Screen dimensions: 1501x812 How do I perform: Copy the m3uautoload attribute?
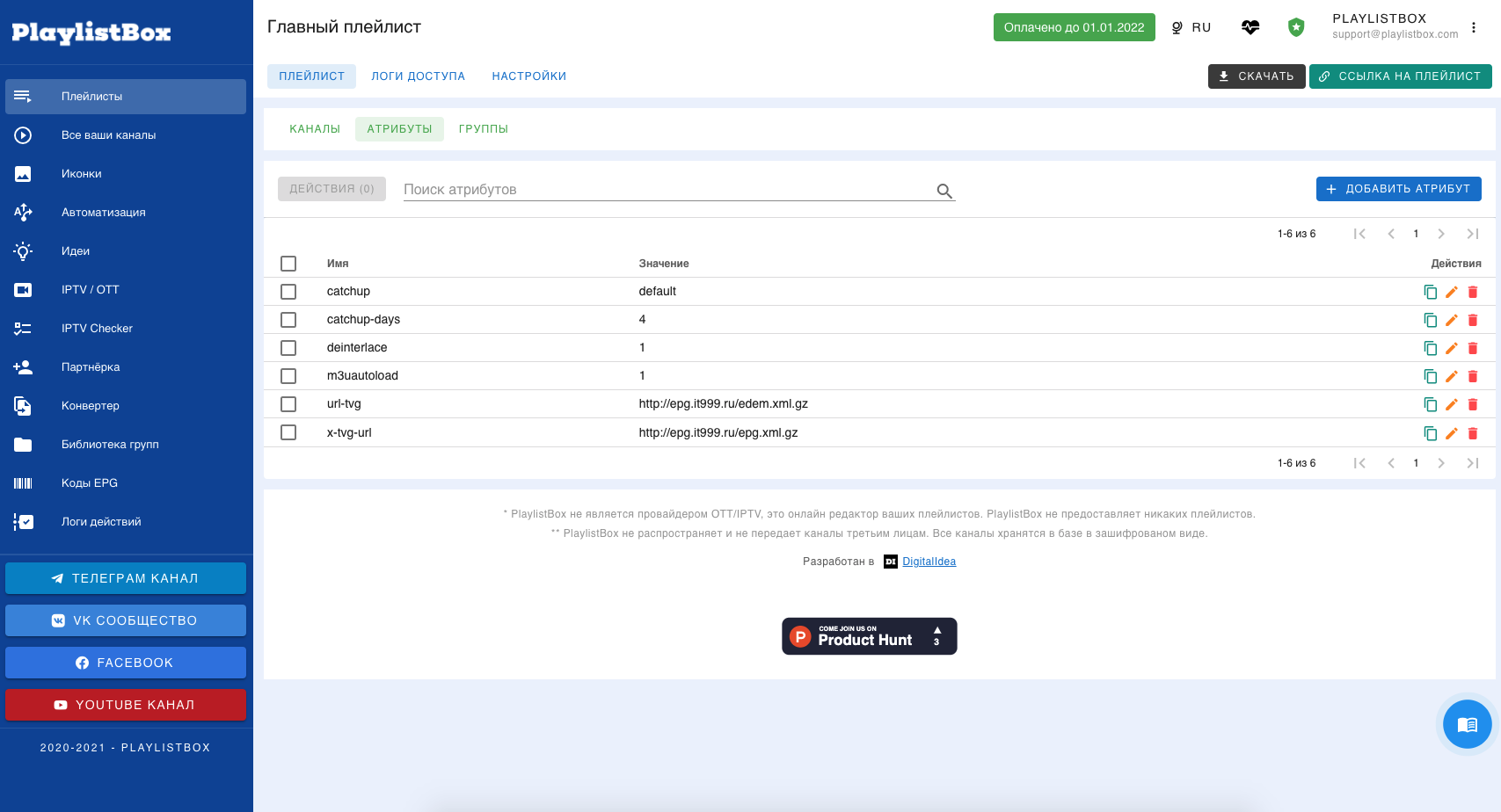pyautogui.click(x=1431, y=376)
